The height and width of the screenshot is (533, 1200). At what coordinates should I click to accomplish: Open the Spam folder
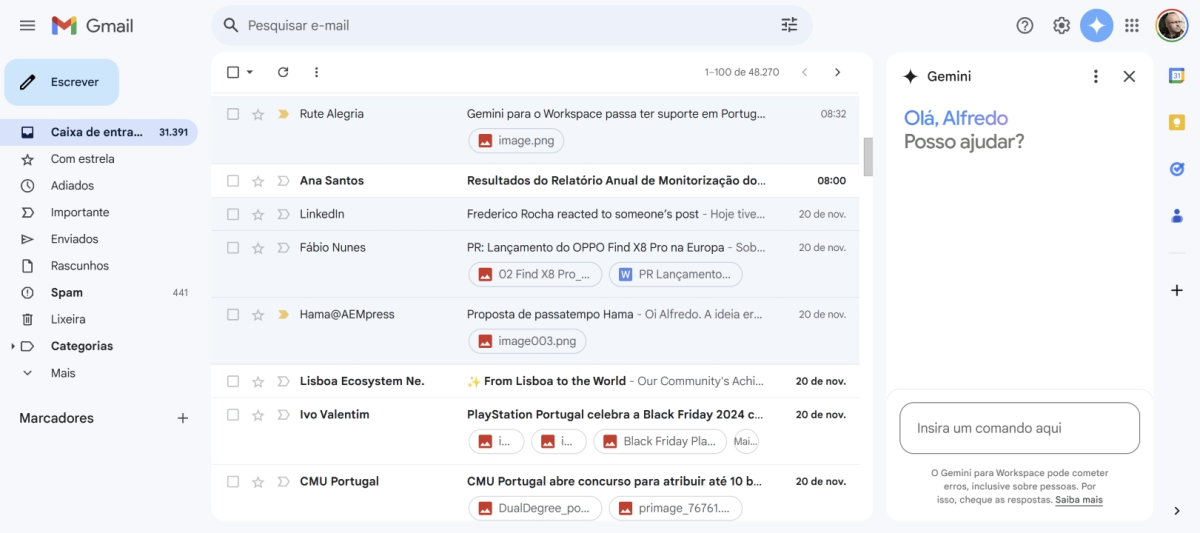(67, 293)
